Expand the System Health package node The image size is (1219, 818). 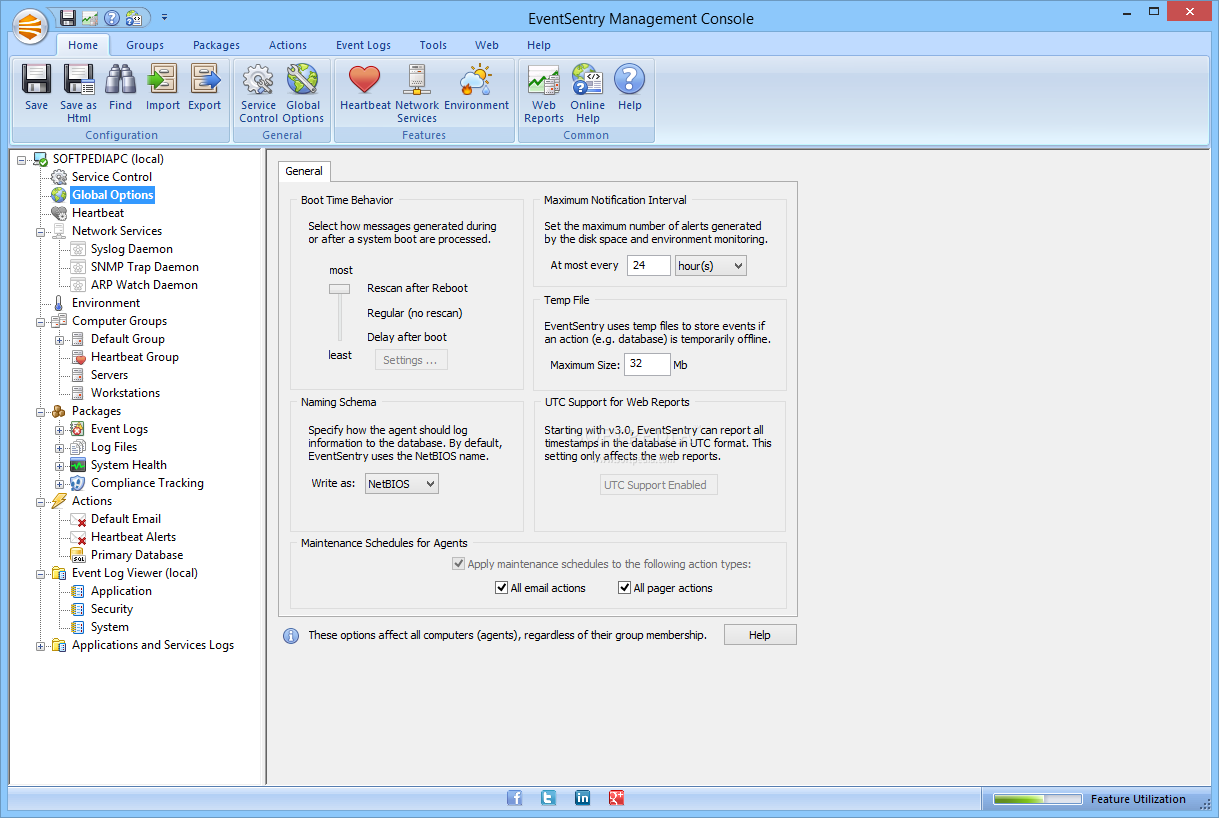coord(60,465)
